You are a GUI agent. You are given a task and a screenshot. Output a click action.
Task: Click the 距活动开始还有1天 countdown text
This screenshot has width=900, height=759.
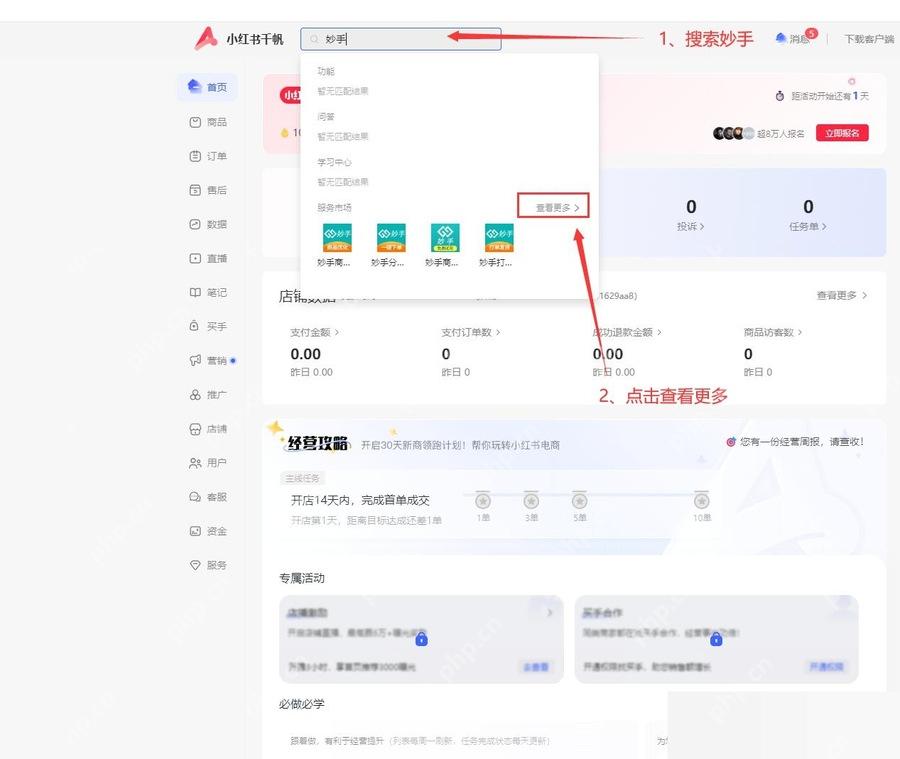click(x=830, y=96)
